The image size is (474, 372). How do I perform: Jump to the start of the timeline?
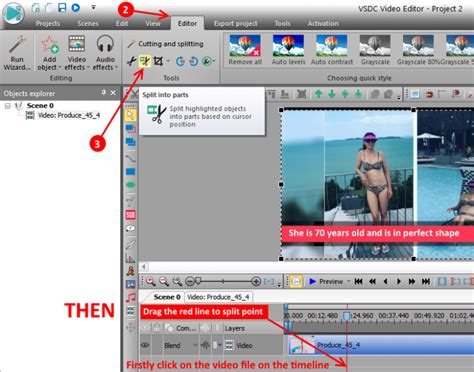click(x=359, y=281)
